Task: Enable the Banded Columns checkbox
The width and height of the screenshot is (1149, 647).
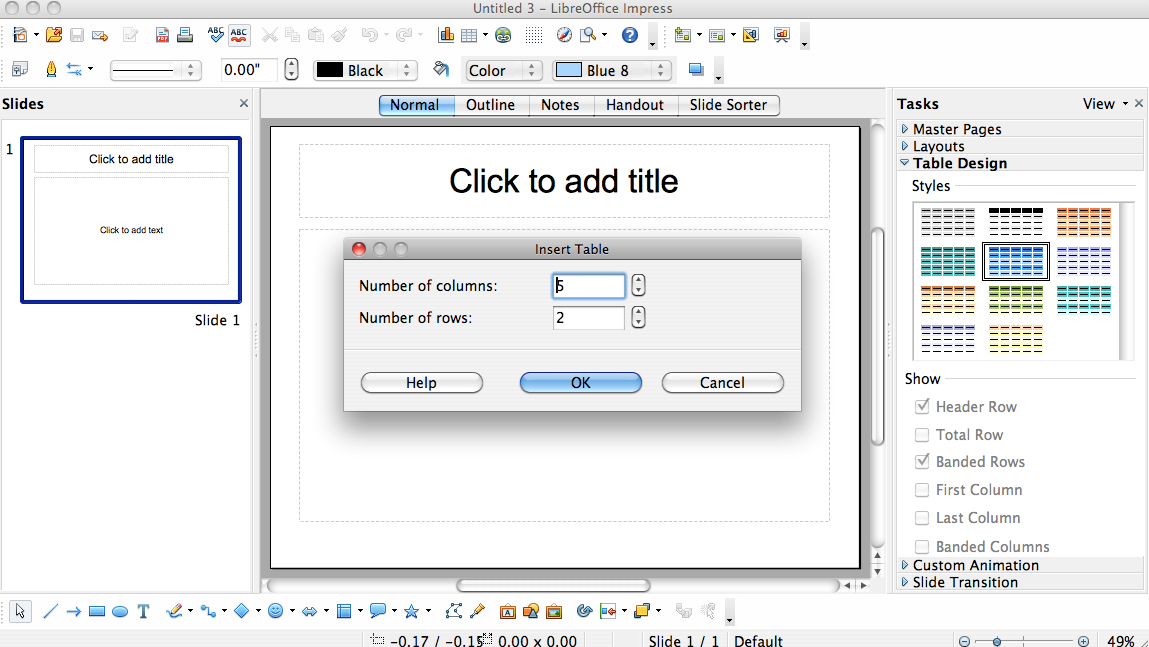Action: 922,547
